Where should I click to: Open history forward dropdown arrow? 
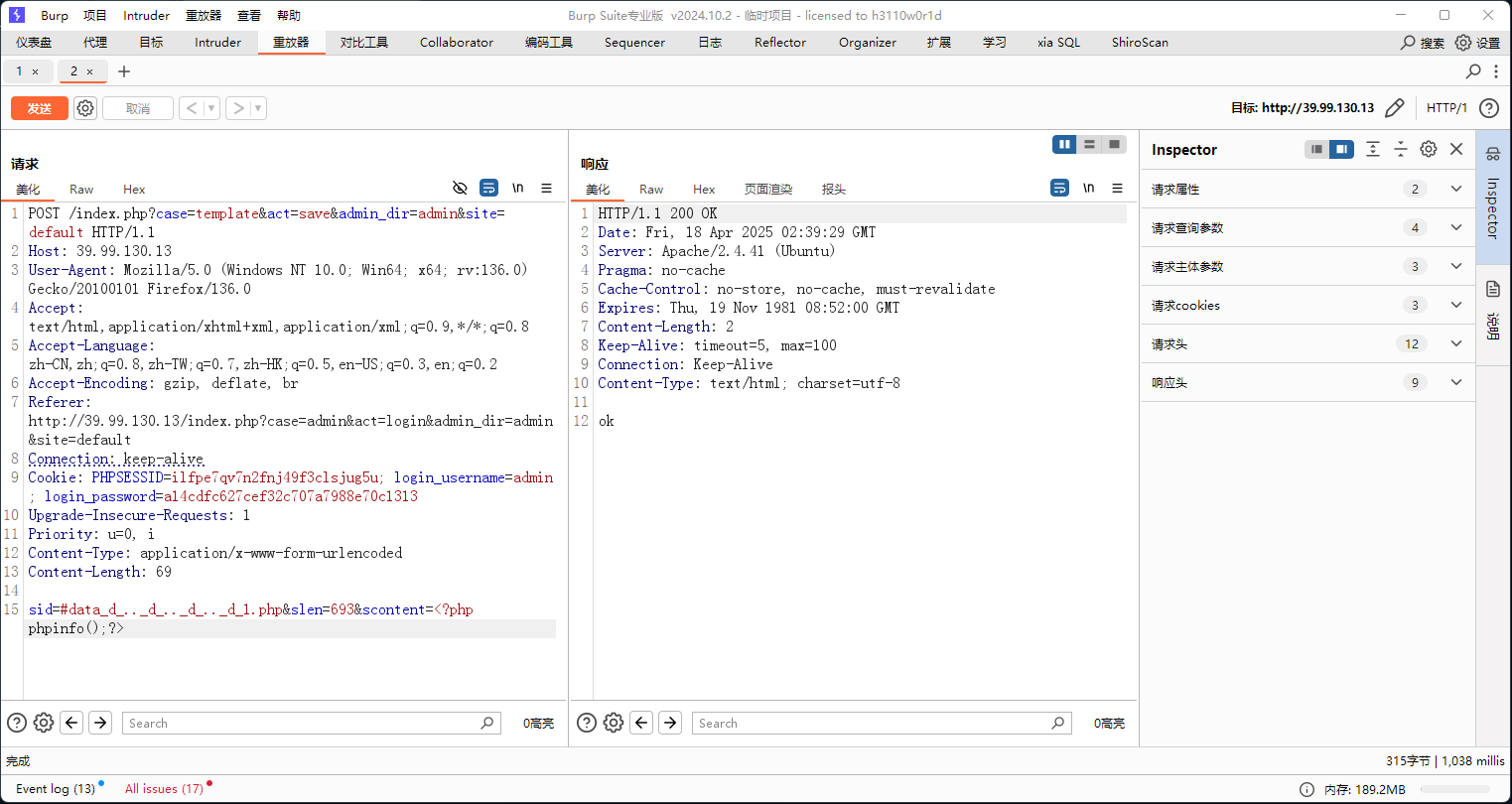(258, 108)
